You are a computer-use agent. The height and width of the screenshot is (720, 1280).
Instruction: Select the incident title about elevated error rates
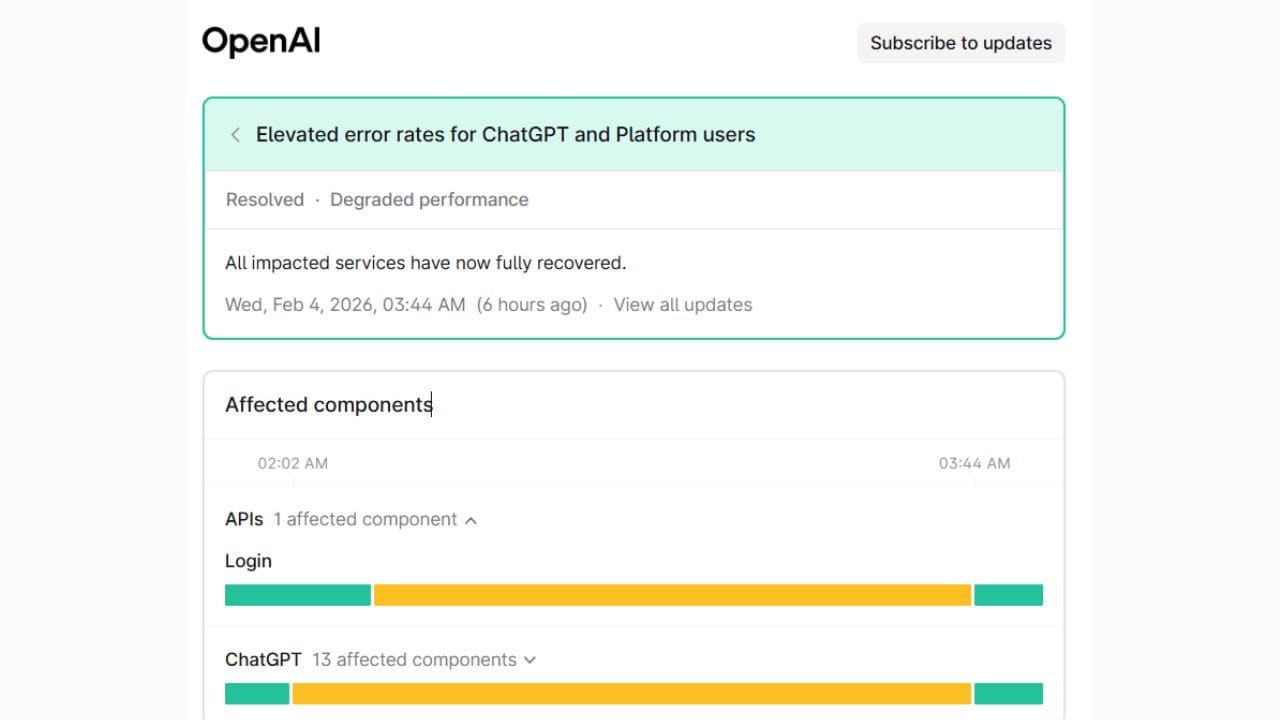(x=506, y=134)
